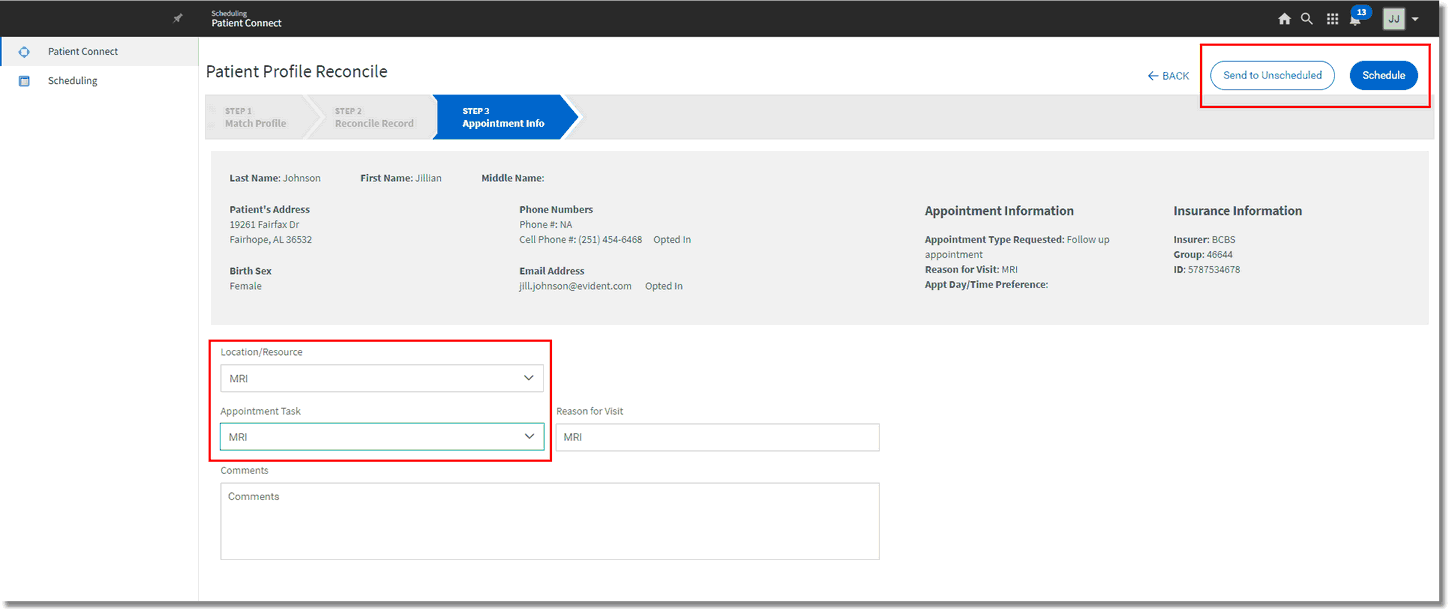Select Step 3 Appointment Info
1449x611 pixels.
click(x=503, y=117)
